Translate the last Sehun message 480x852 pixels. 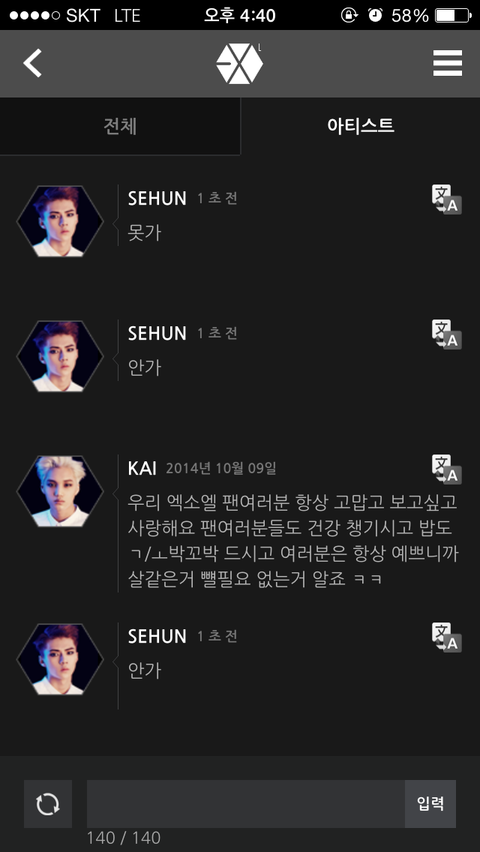point(446,637)
